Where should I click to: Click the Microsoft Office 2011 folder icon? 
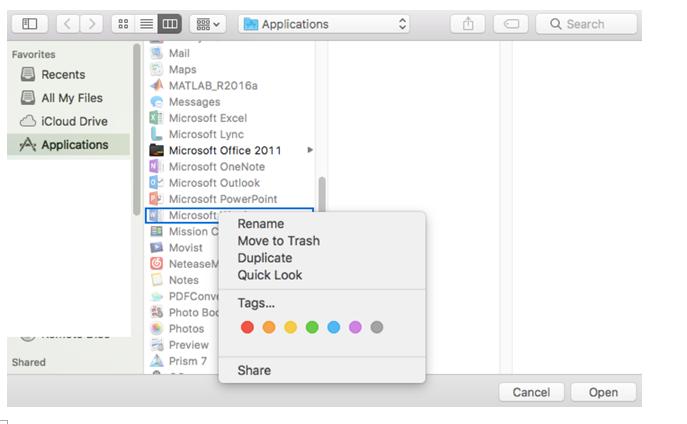[156, 150]
